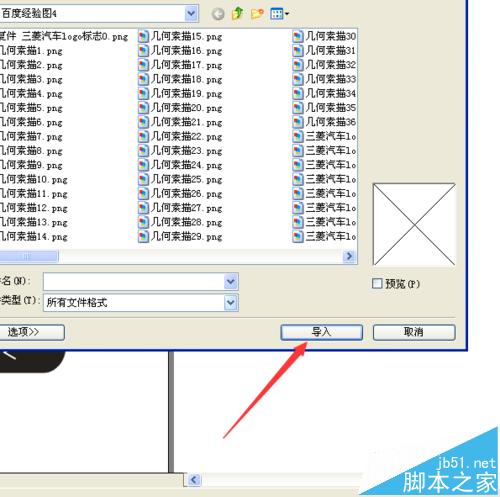The height and width of the screenshot is (497, 500).
Task: Select the file 几何素描8.png
Action: 31,151
